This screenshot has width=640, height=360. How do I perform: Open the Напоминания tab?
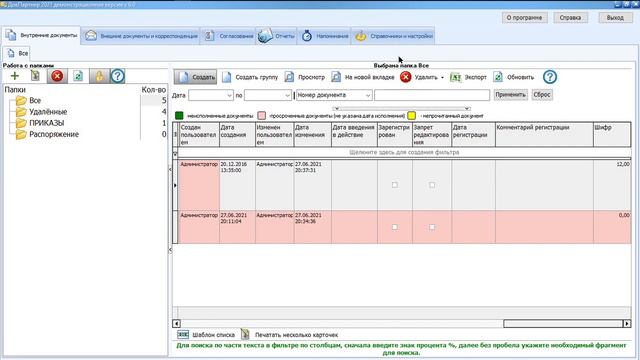(324, 36)
